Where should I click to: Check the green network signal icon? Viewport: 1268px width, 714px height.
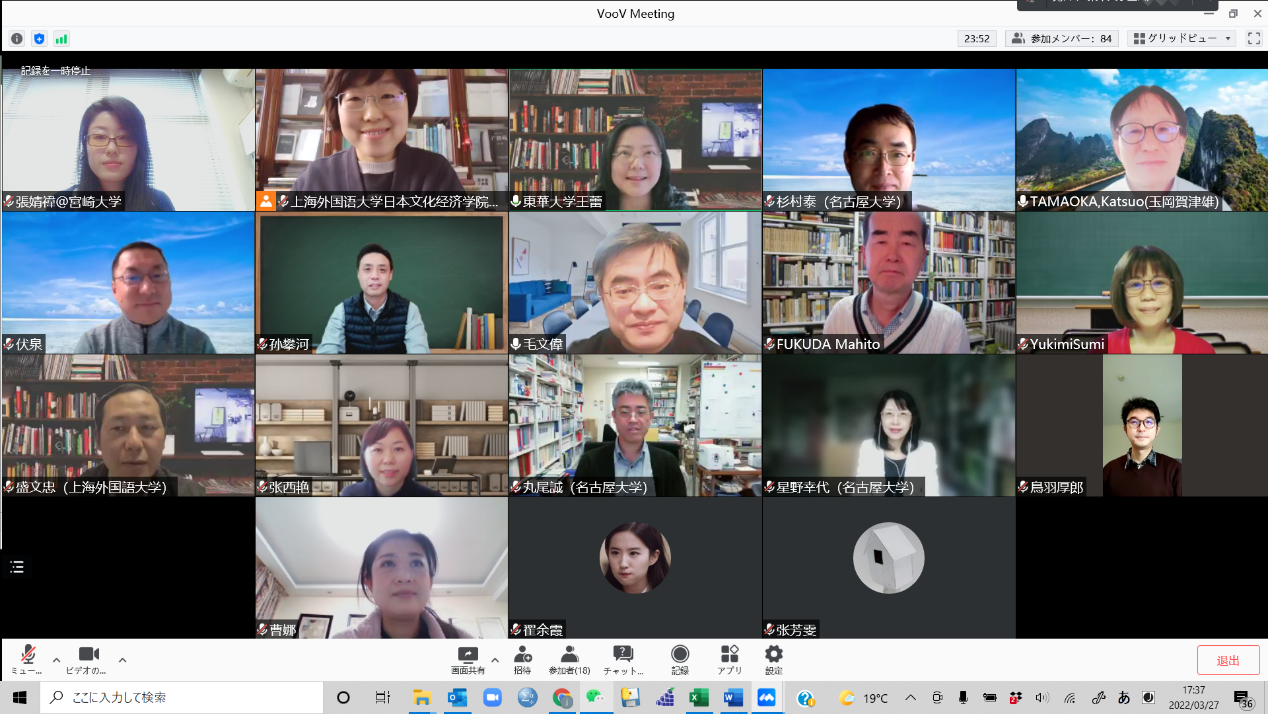(x=62, y=39)
